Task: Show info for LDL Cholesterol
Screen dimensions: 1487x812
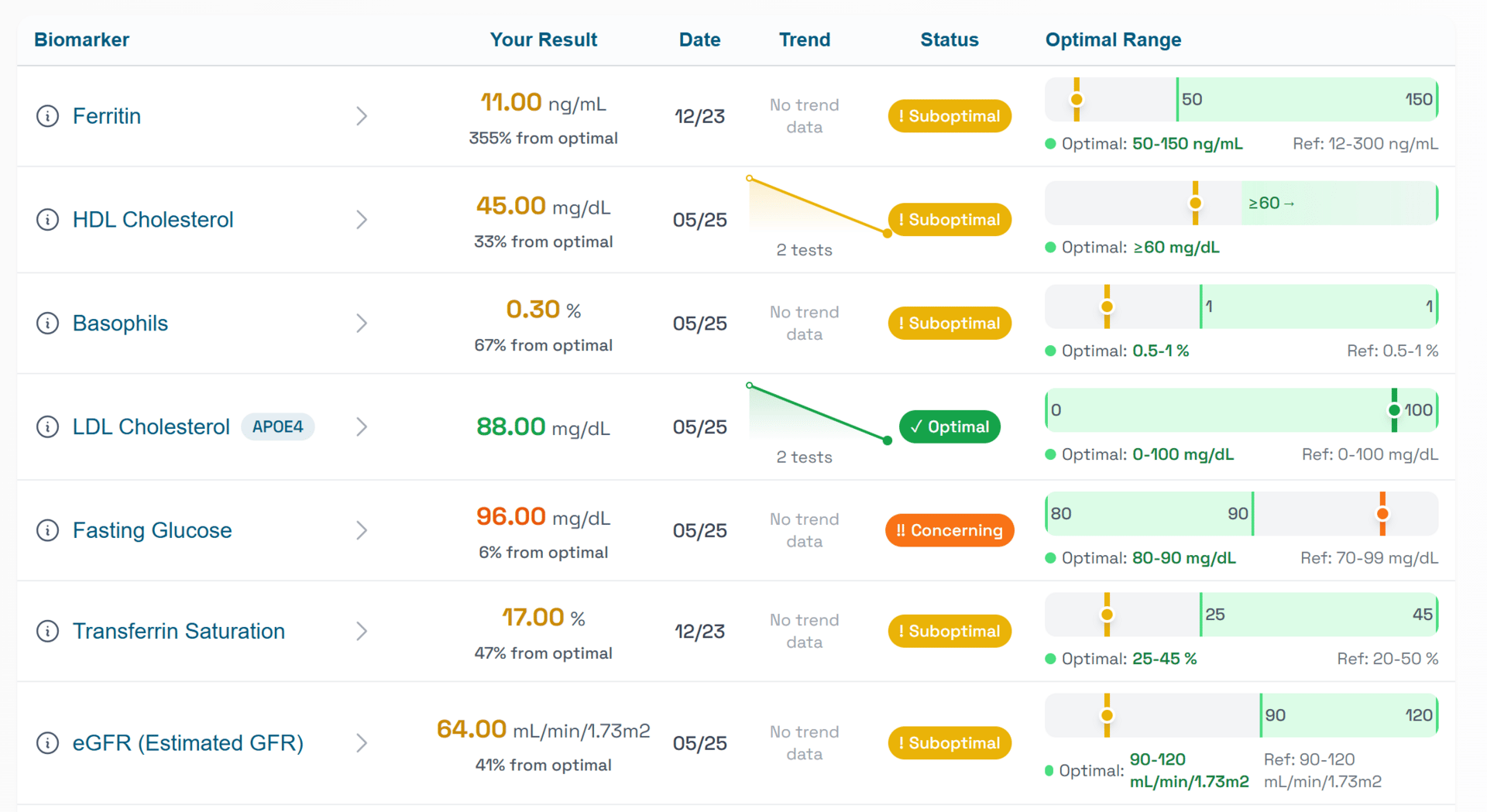Action: [x=47, y=427]
